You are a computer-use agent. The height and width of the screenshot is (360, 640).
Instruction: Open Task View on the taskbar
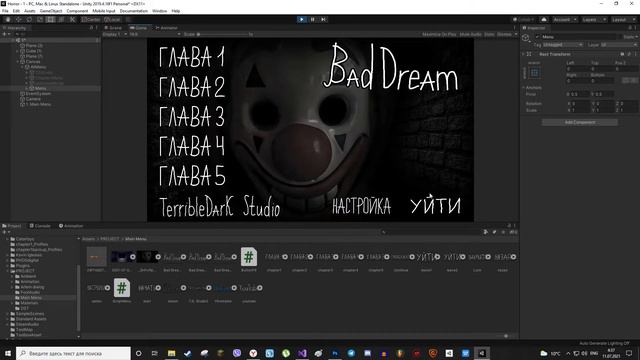pos(155,353)
